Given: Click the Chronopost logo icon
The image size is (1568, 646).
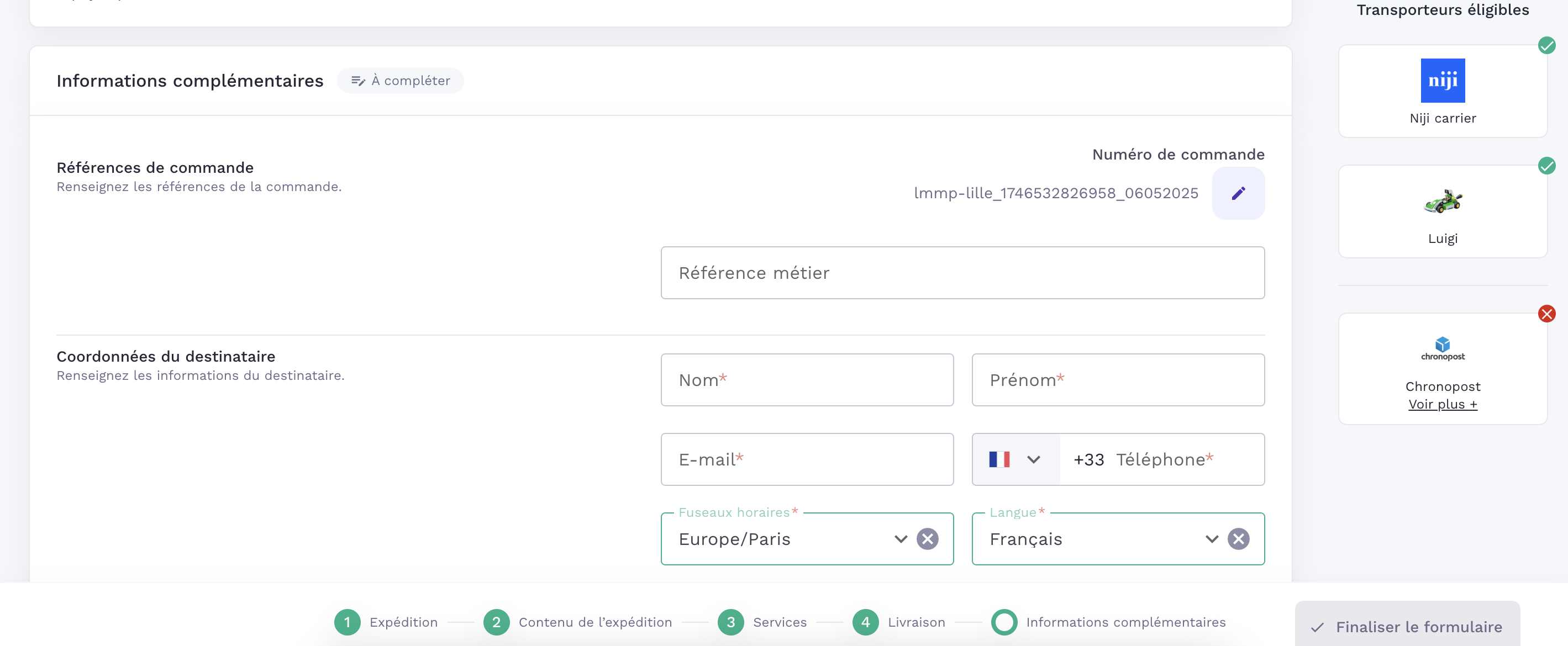Looking at the screenshot, I should coord(1442,348).
